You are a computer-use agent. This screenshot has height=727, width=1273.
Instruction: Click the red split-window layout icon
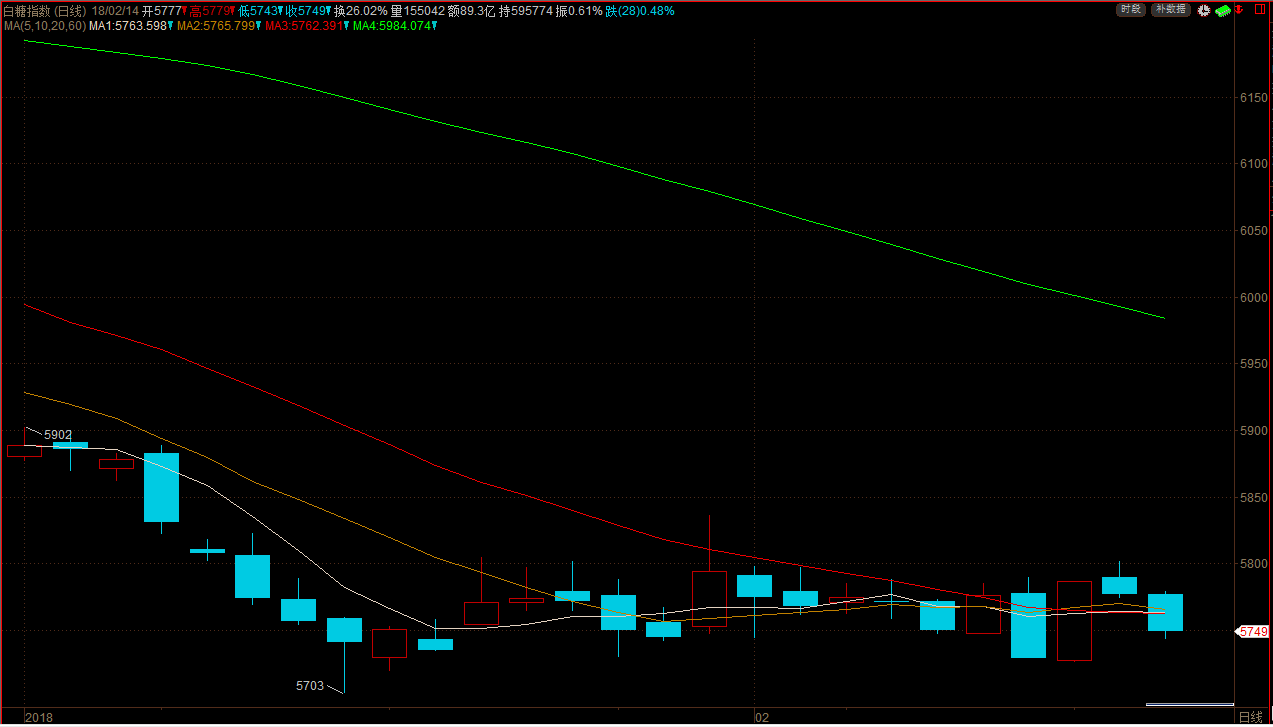click(1260, 9)
